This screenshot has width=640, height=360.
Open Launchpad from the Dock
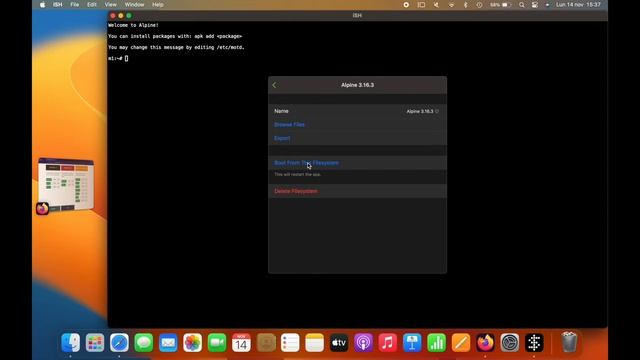pyautogui.click(x=95, y=342)
